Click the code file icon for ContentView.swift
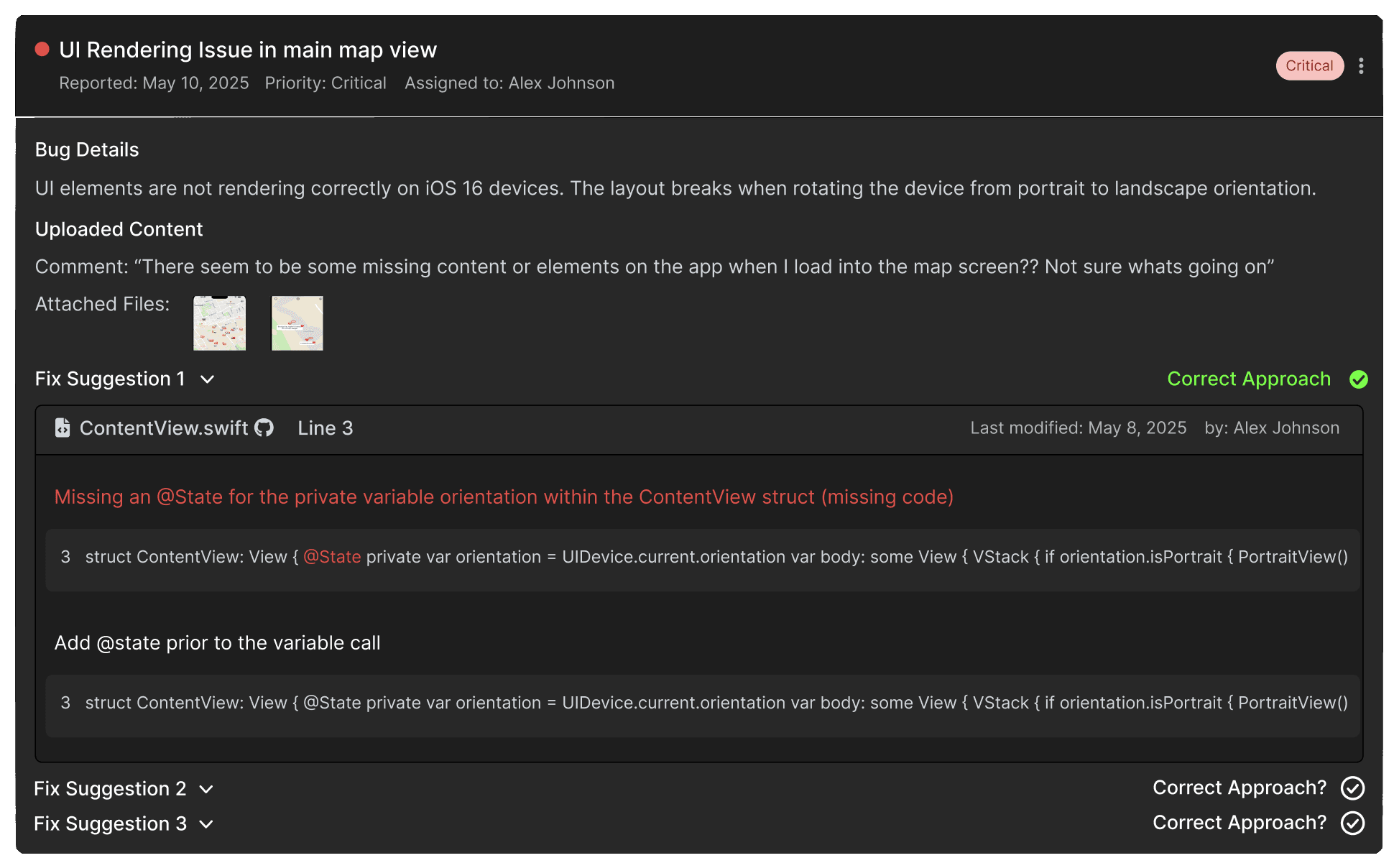This screenshot has height=868, width=1394. click(x=63, y=428)
